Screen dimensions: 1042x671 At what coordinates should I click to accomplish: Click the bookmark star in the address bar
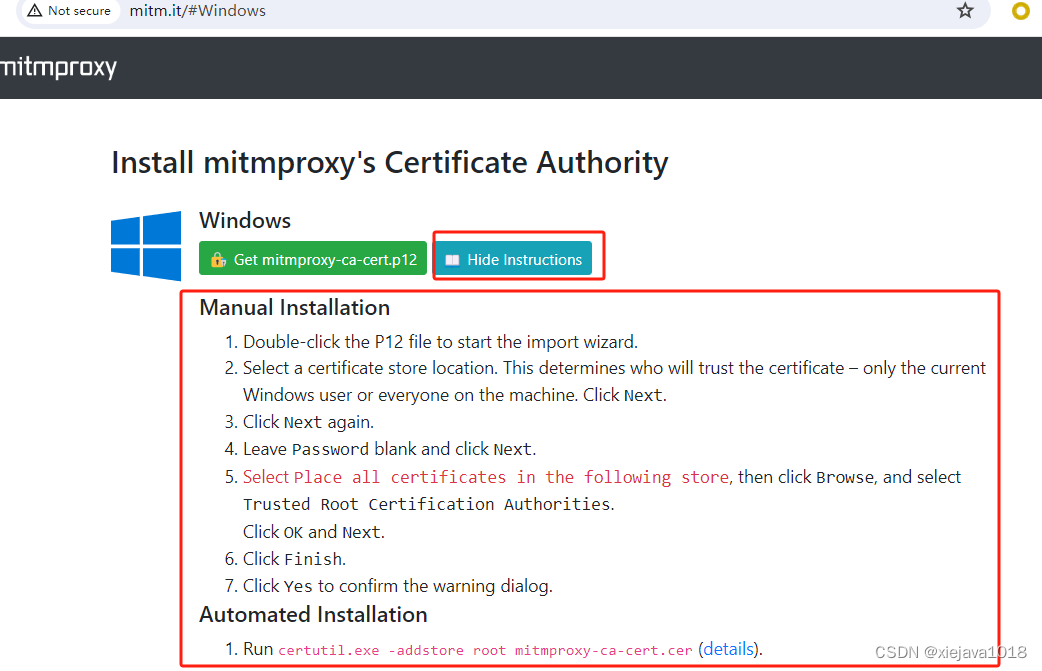(x=964, y=11)
